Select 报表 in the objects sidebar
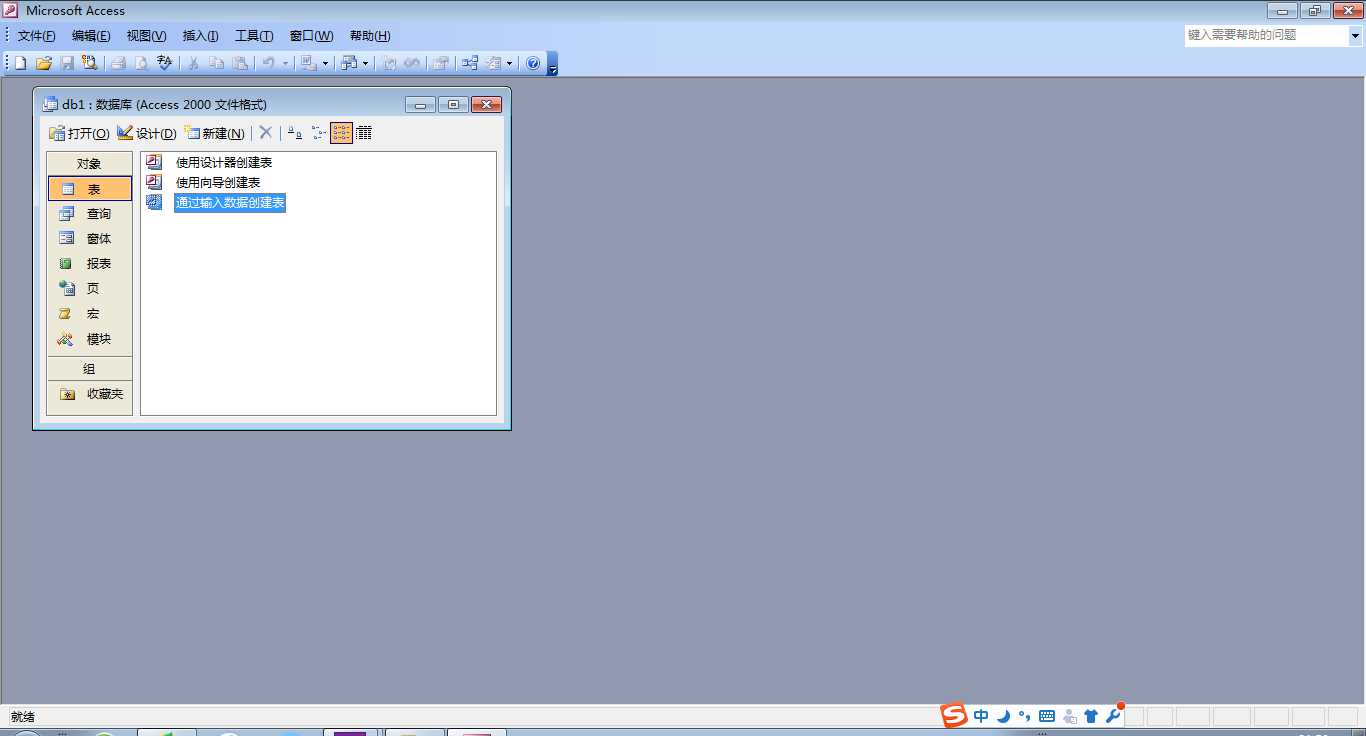The width and height of the screenshot is (1366, 736). click(90, 264)
